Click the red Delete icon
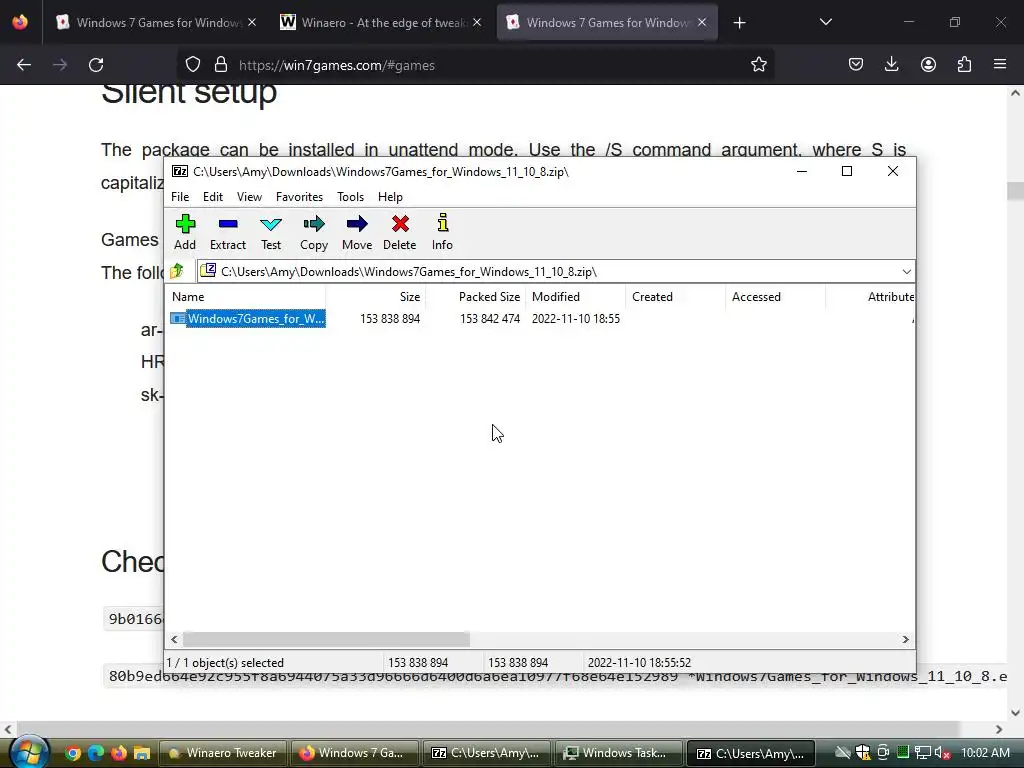1024x768 pixels. tap(400, 232)
